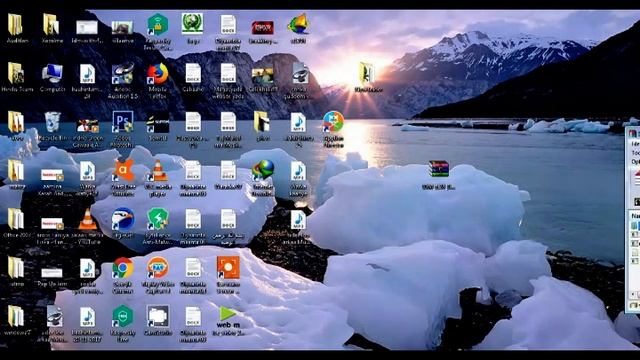
Task: Select the lone folder over the sunset
Action: pyautogui.click(x=367, y=74)
